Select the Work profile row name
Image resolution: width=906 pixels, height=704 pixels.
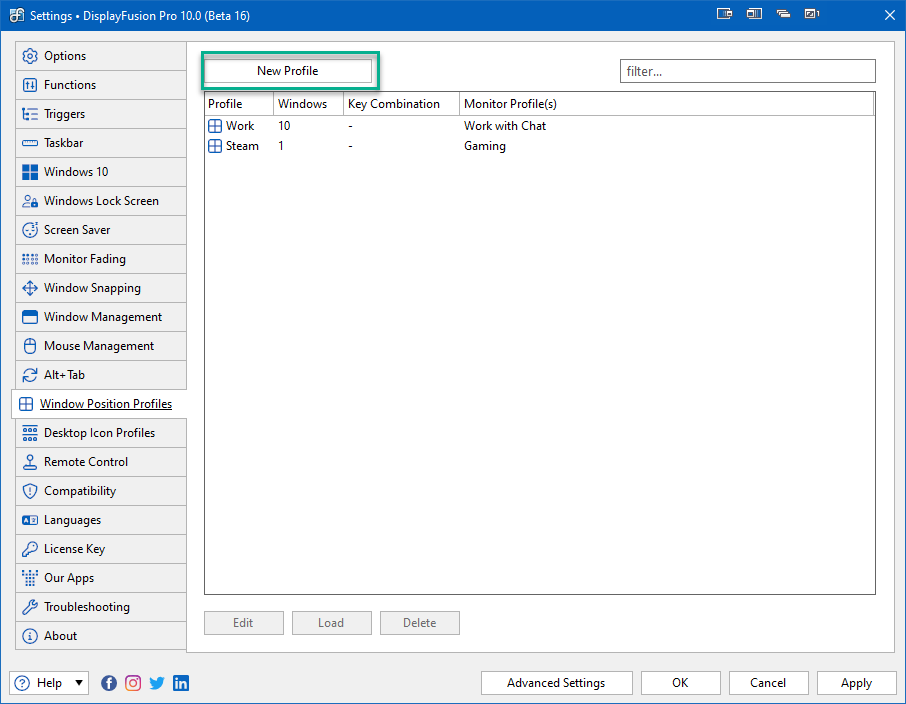pyautogui.click(x=240, y=126)
